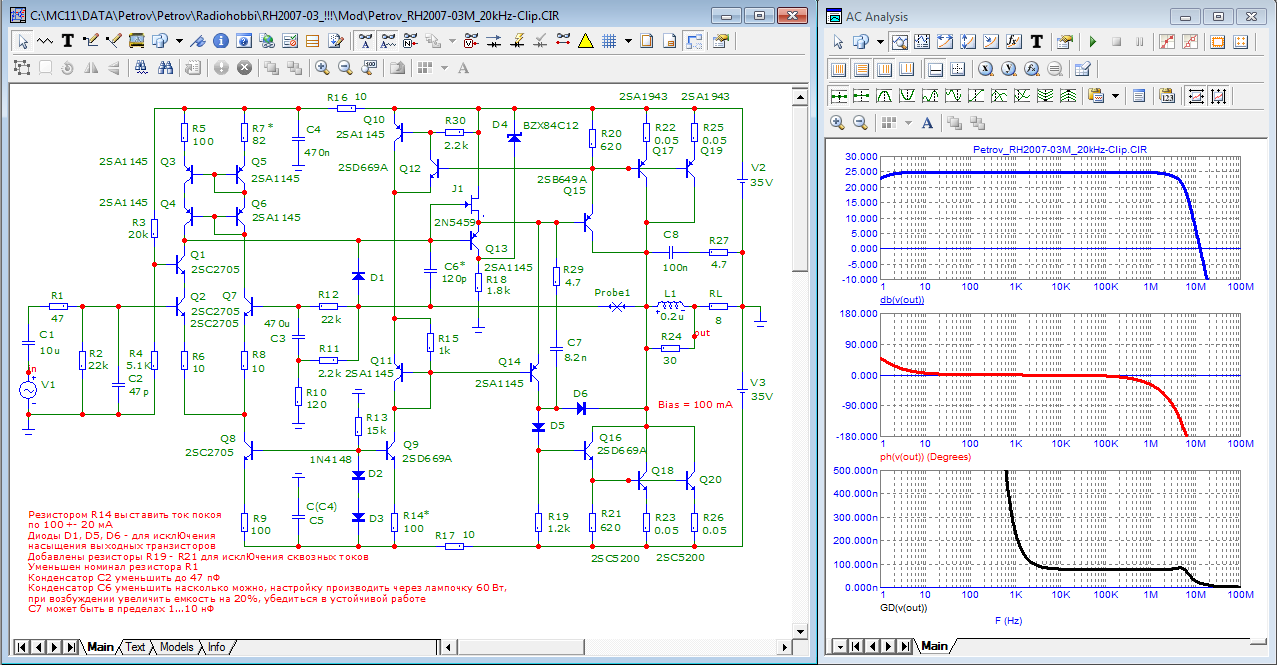The image size is (1277, 665).
Task: Click the fx function icon in AC Analysis
Action: point(1013,42)
